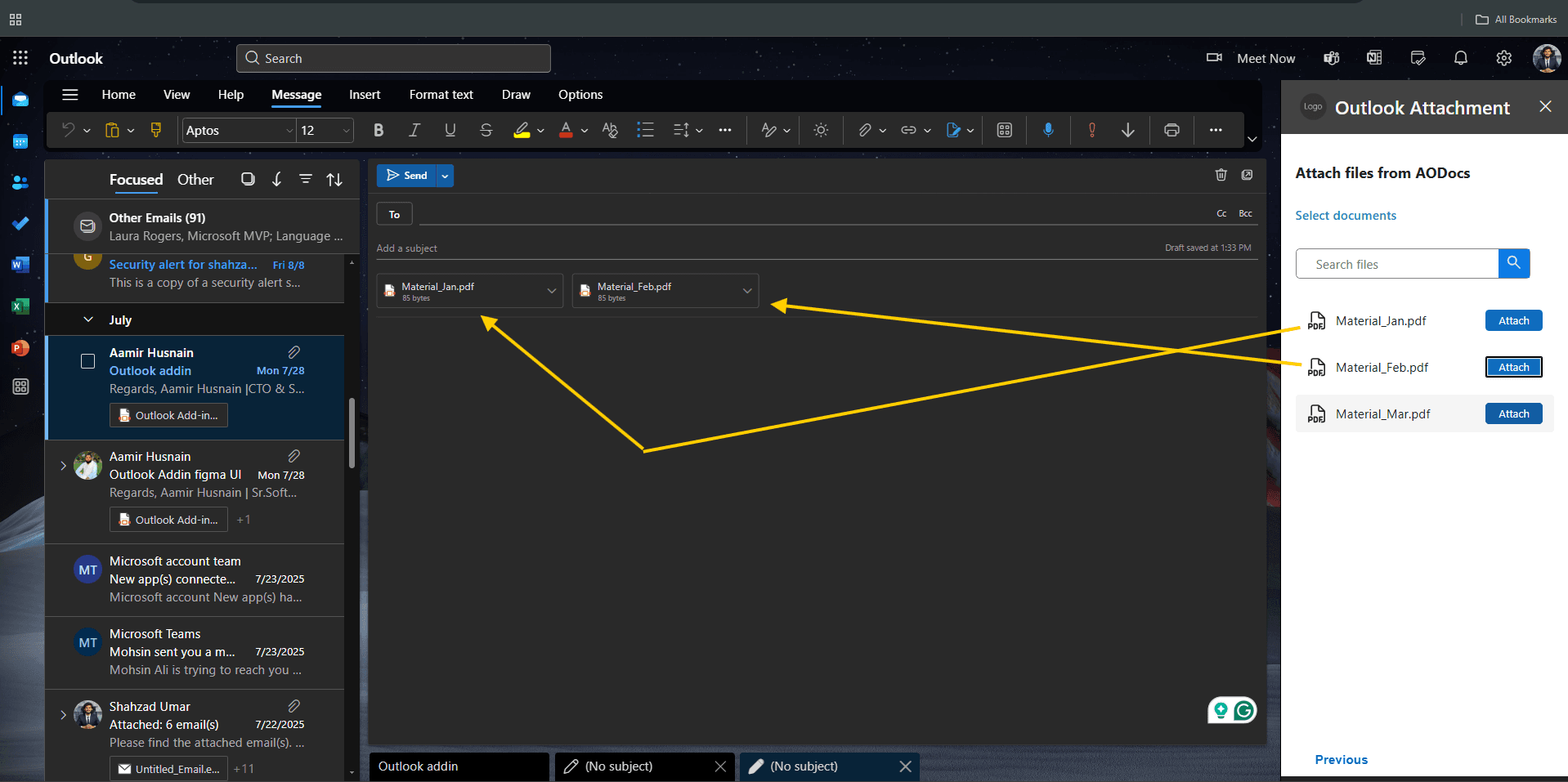1568x782 pixels.
Task: Click the Previous link
Action: coord(1341,759)
